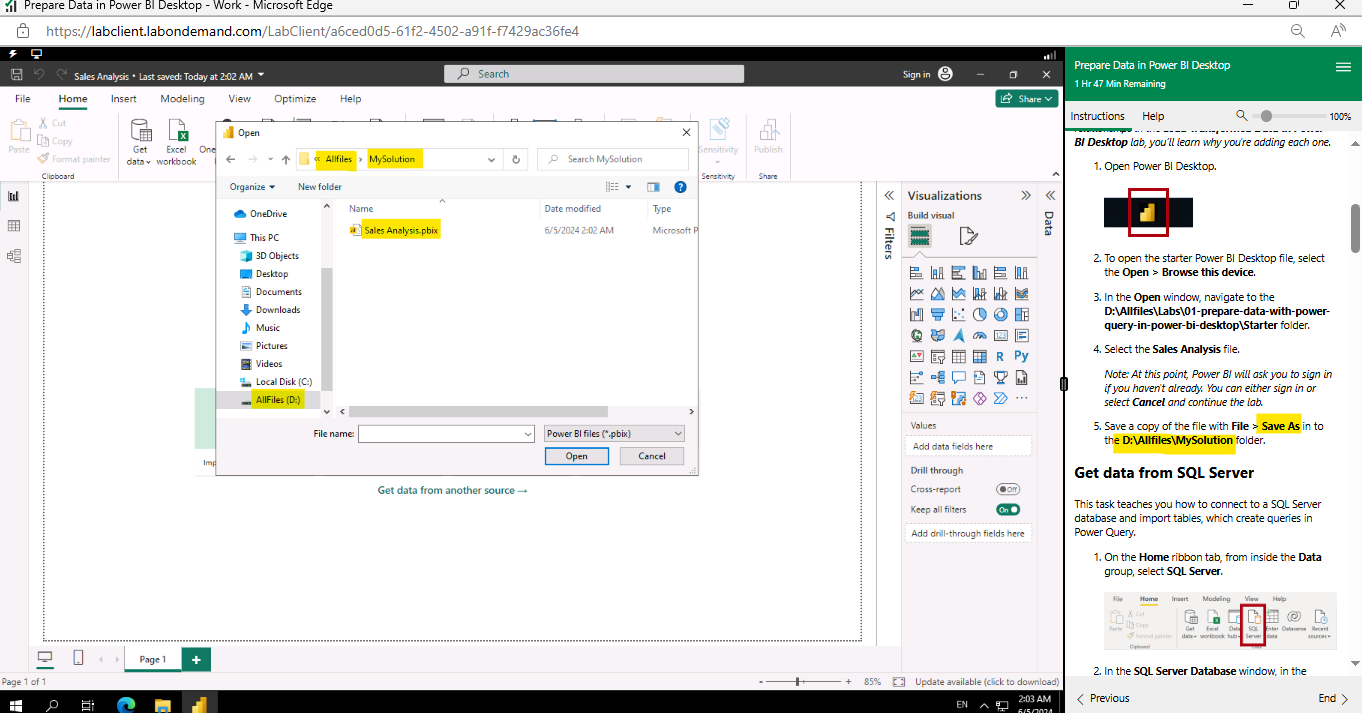1362x713 pixels.
Task: Pick the Decomposition tree visual
Action: coord(938,378)
